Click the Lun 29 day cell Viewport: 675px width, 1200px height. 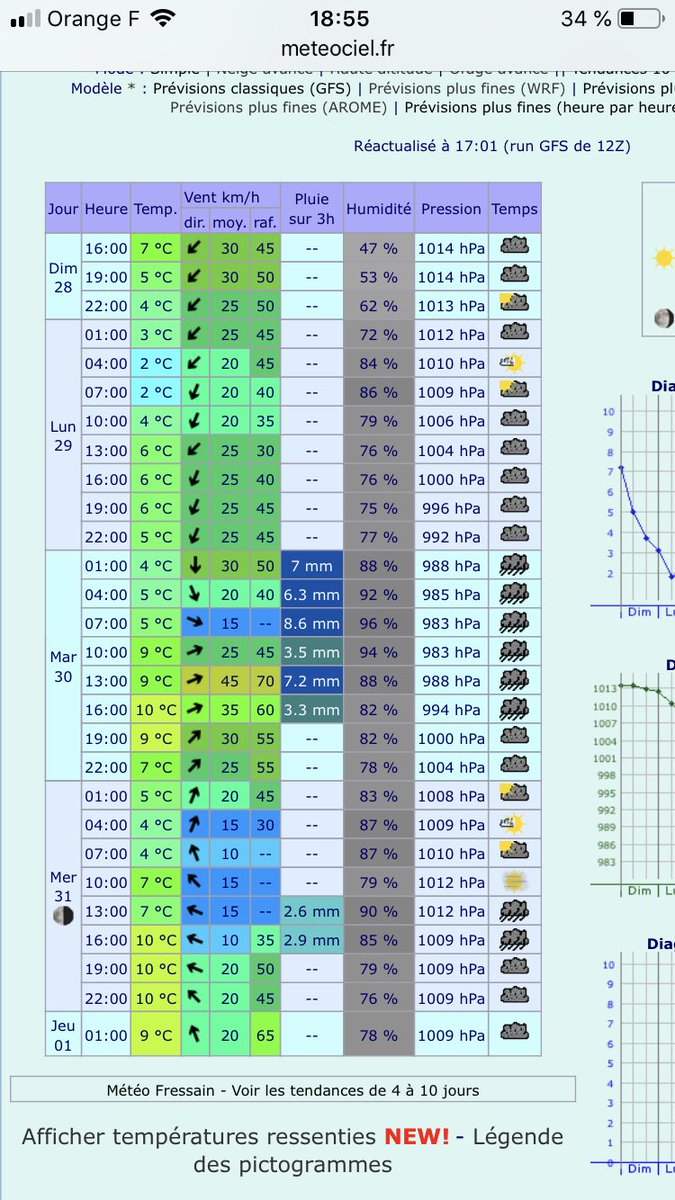pyautogui.click(x=63, y=435)
